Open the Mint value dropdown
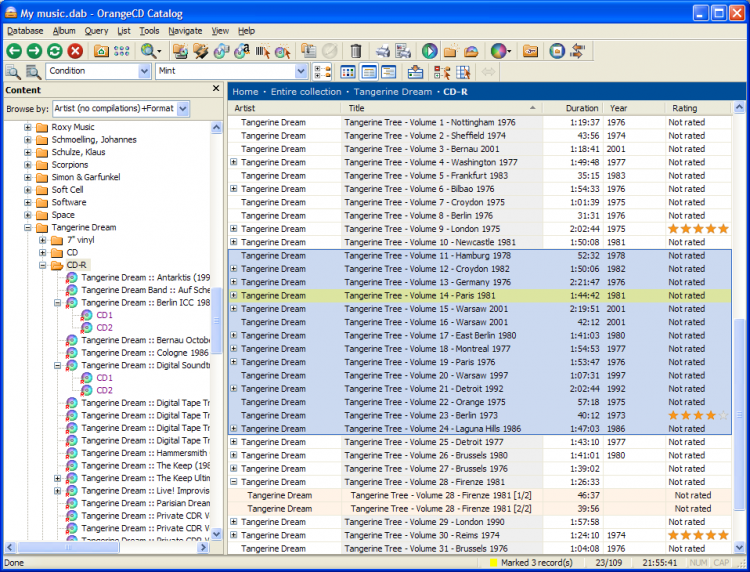This screenshot has height=572, width=750. 300,71
